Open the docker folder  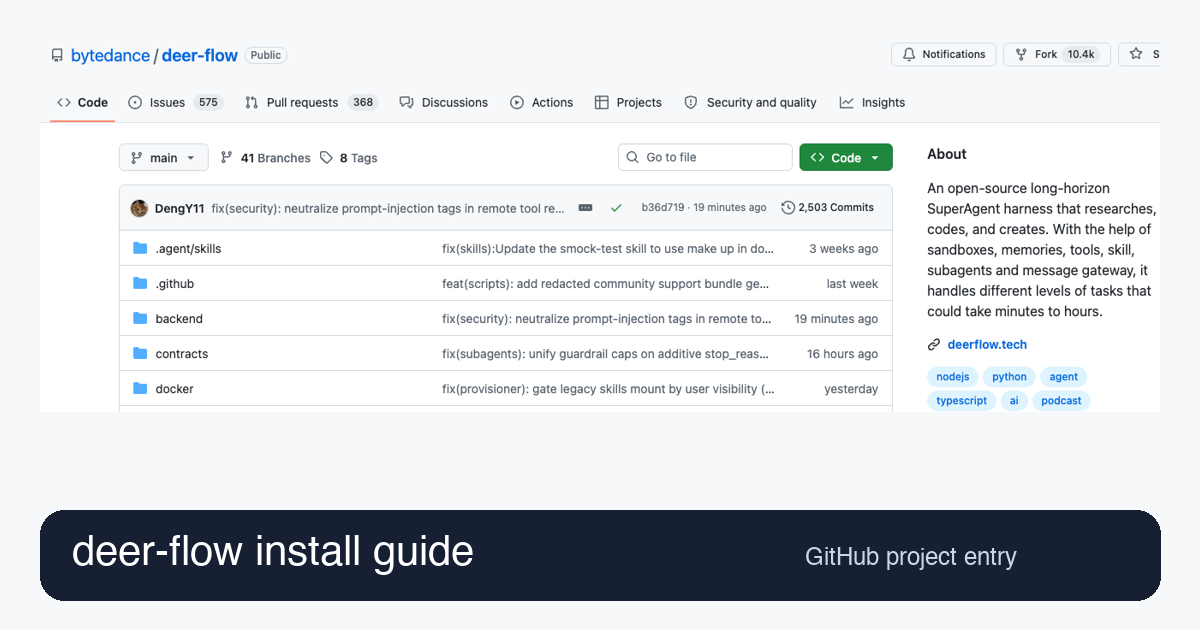tap(174, 389)
